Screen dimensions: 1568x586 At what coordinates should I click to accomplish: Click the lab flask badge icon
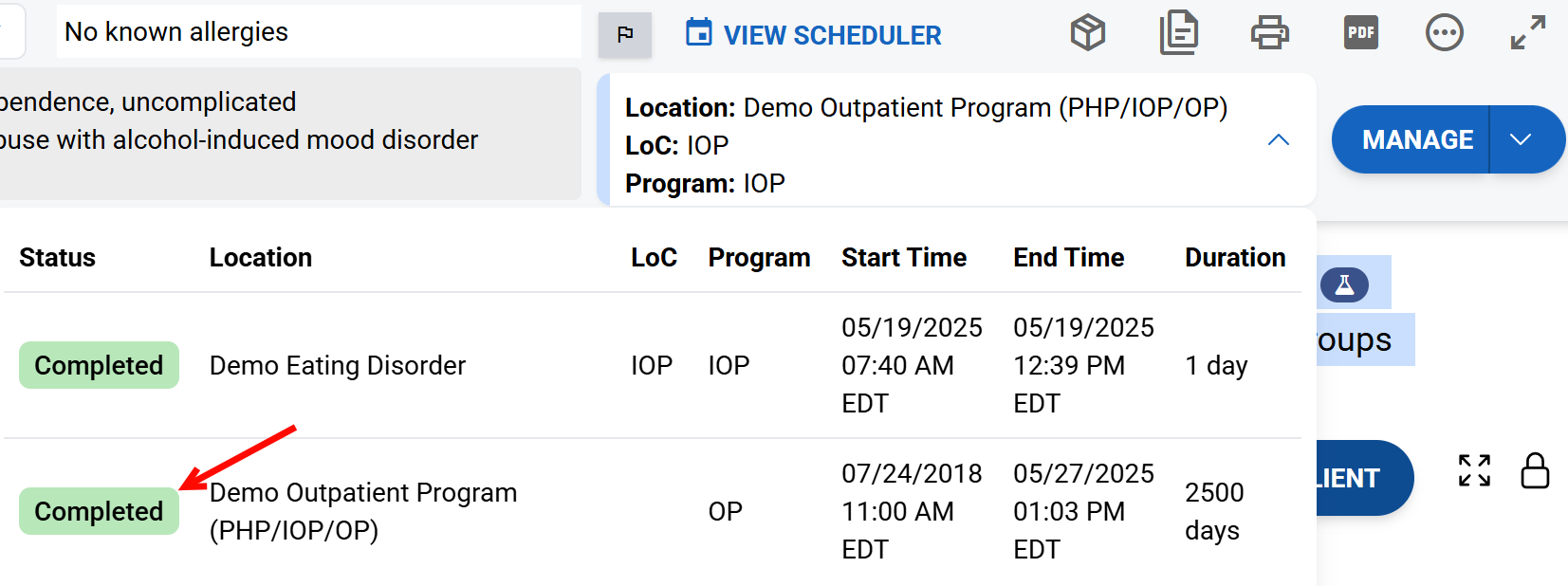pyautogui.click(x=1344, y=284)
